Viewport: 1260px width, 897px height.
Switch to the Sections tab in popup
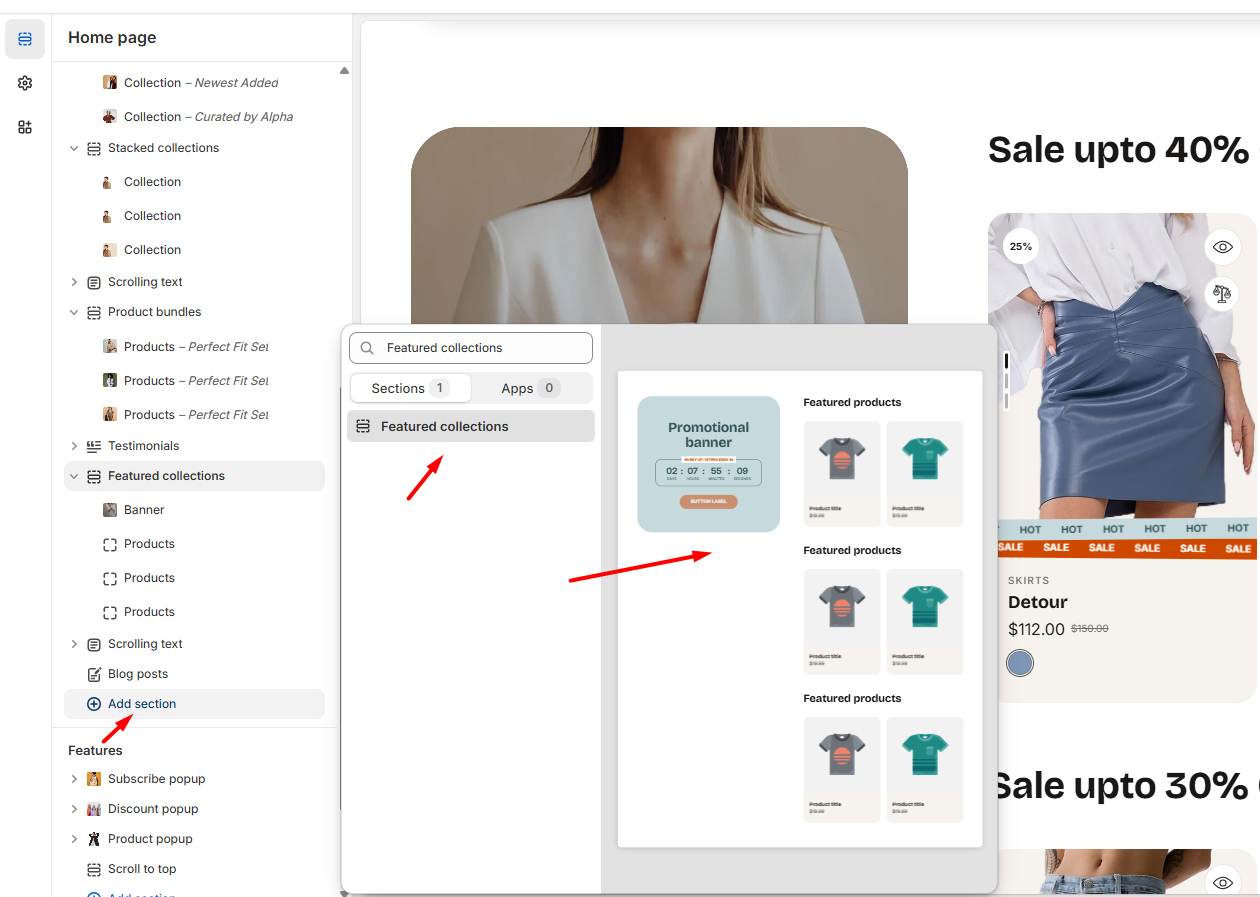pyautogui.click(x=411, y=388)
